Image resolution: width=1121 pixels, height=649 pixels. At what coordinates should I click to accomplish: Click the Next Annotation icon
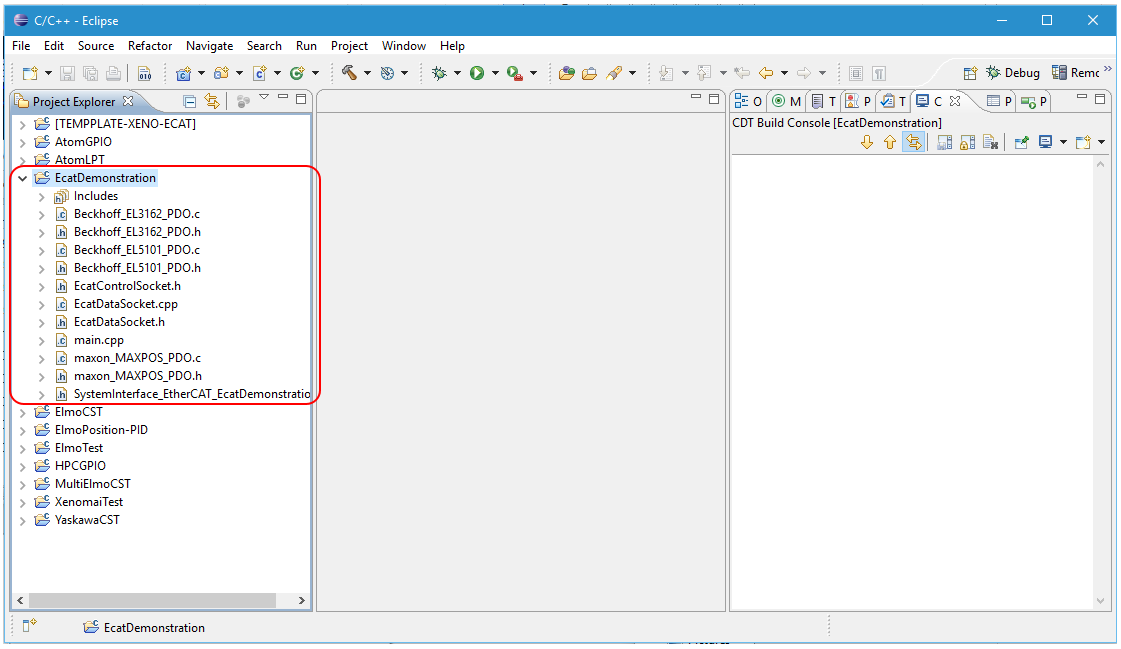pos(666,73)
